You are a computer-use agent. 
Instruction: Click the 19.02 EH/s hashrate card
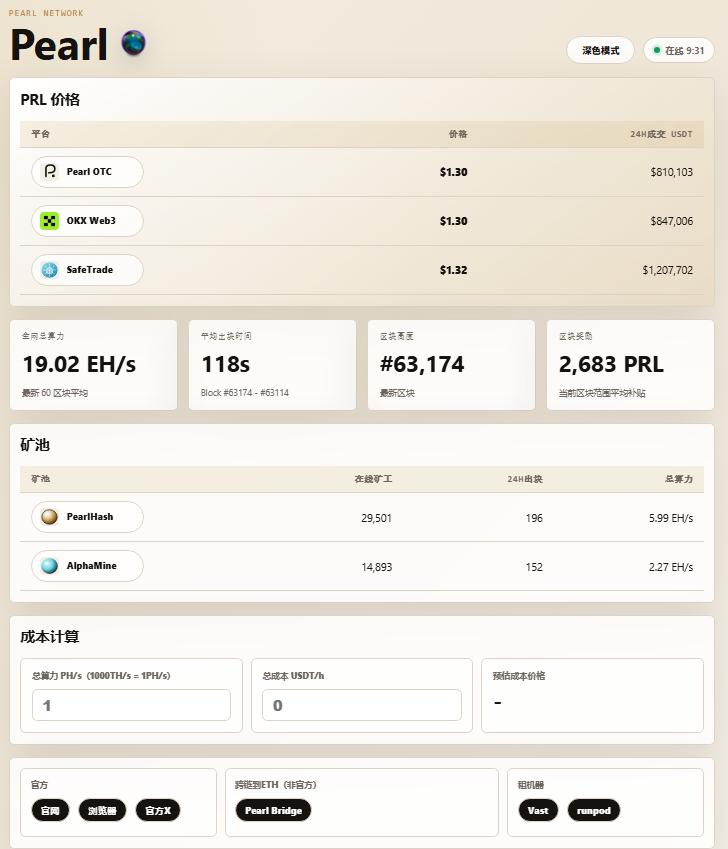click(94, 365)
